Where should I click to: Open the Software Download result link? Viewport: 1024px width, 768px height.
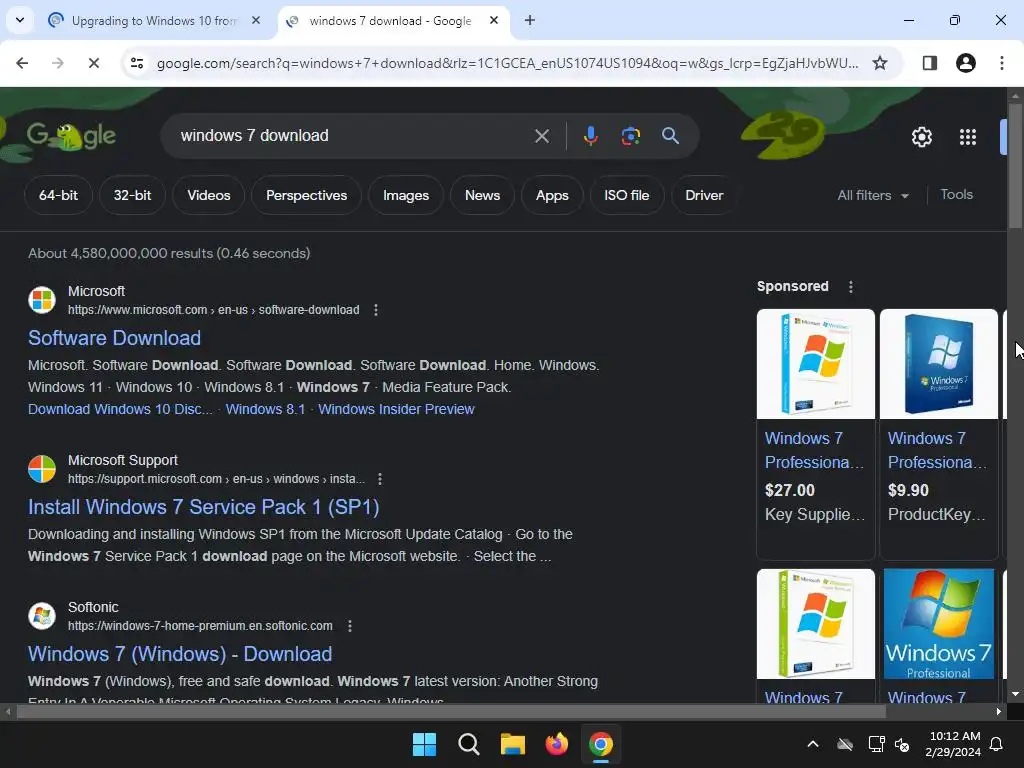tap(114, 338)
